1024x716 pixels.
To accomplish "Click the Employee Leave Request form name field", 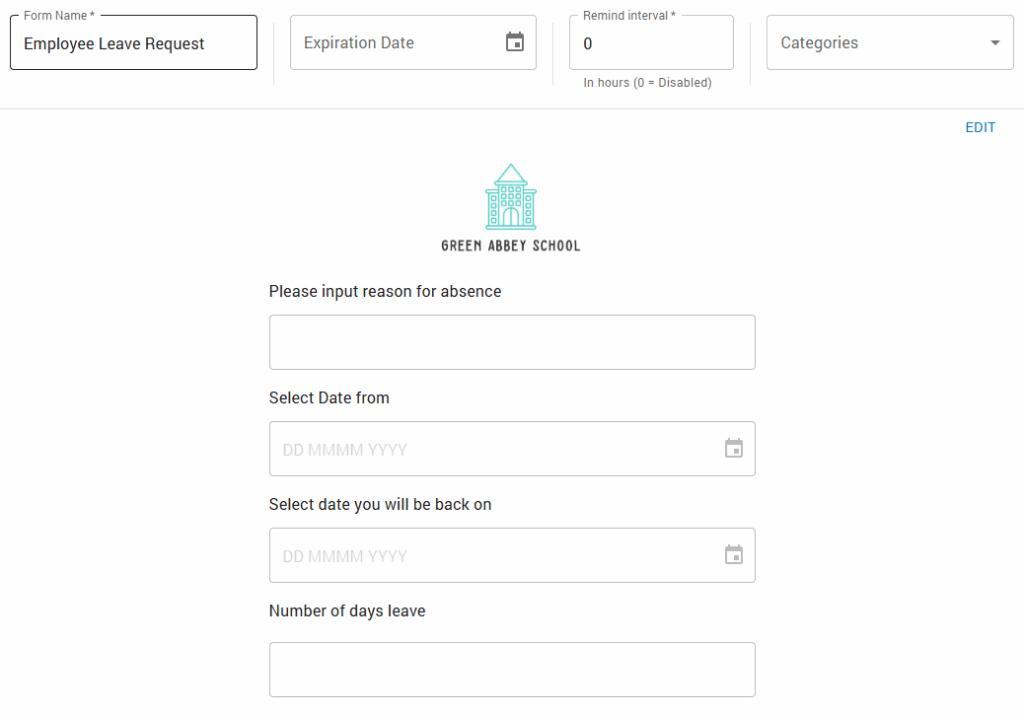I will pos(133,44).
